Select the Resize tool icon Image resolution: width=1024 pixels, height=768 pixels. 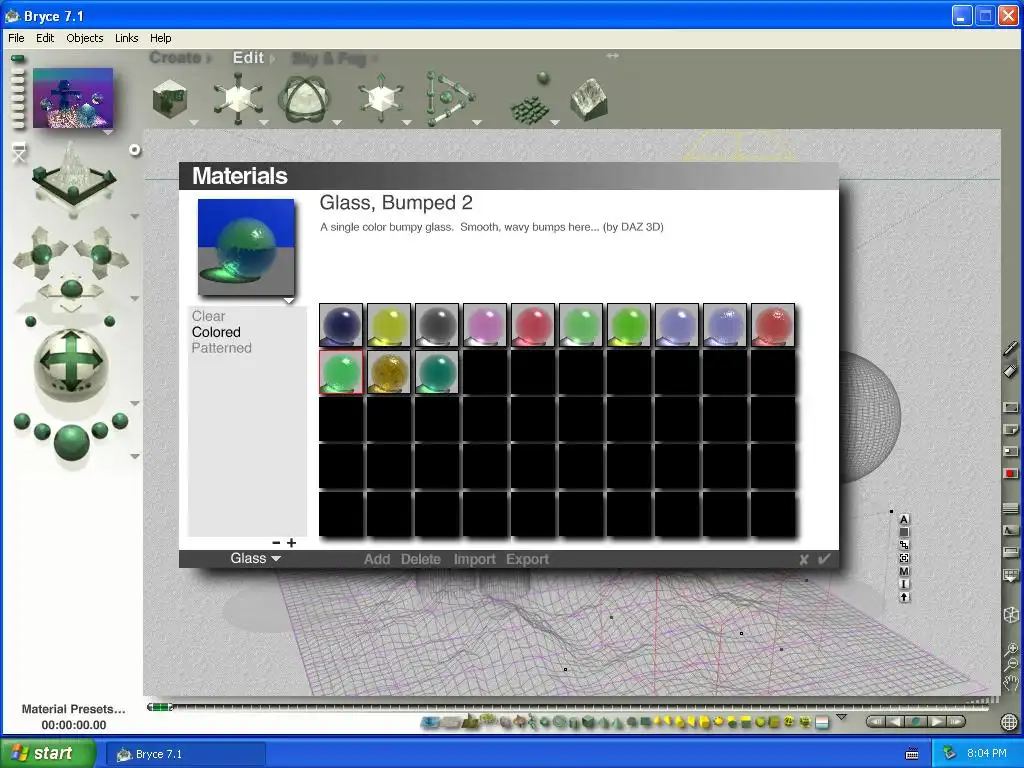(x=238, y=99)
